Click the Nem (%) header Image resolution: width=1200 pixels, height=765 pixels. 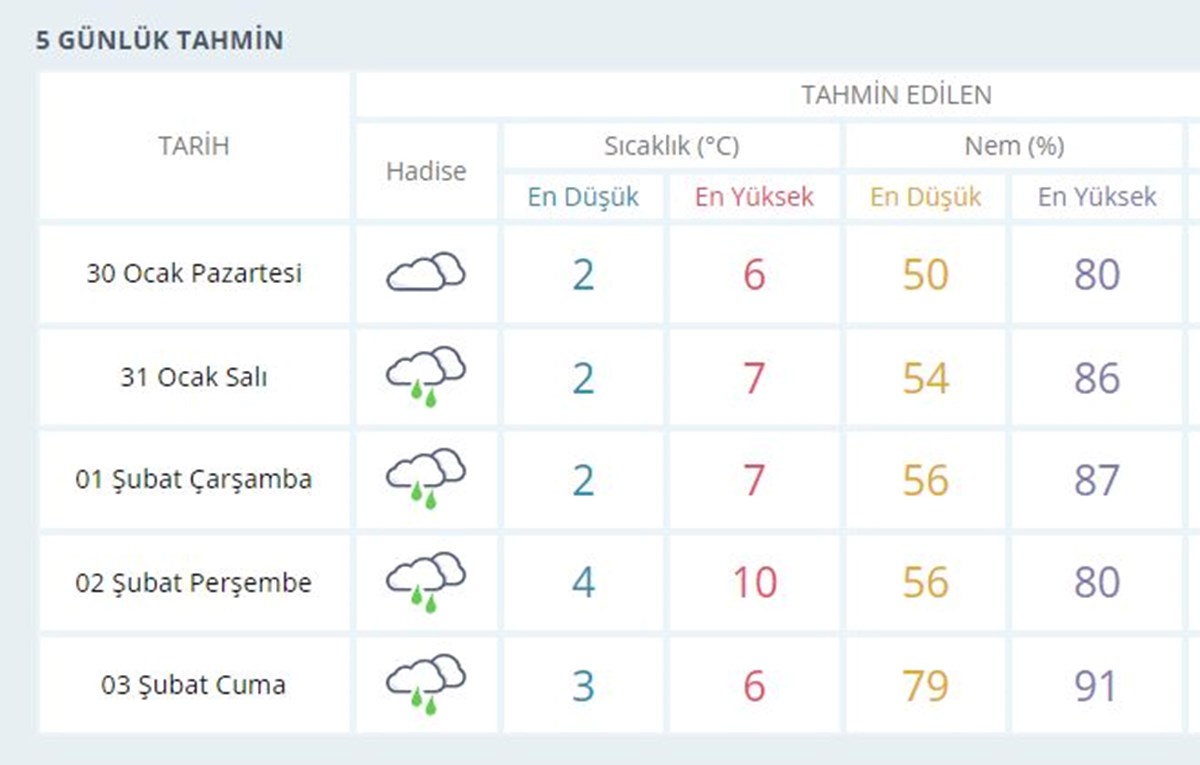point(1014,146)
